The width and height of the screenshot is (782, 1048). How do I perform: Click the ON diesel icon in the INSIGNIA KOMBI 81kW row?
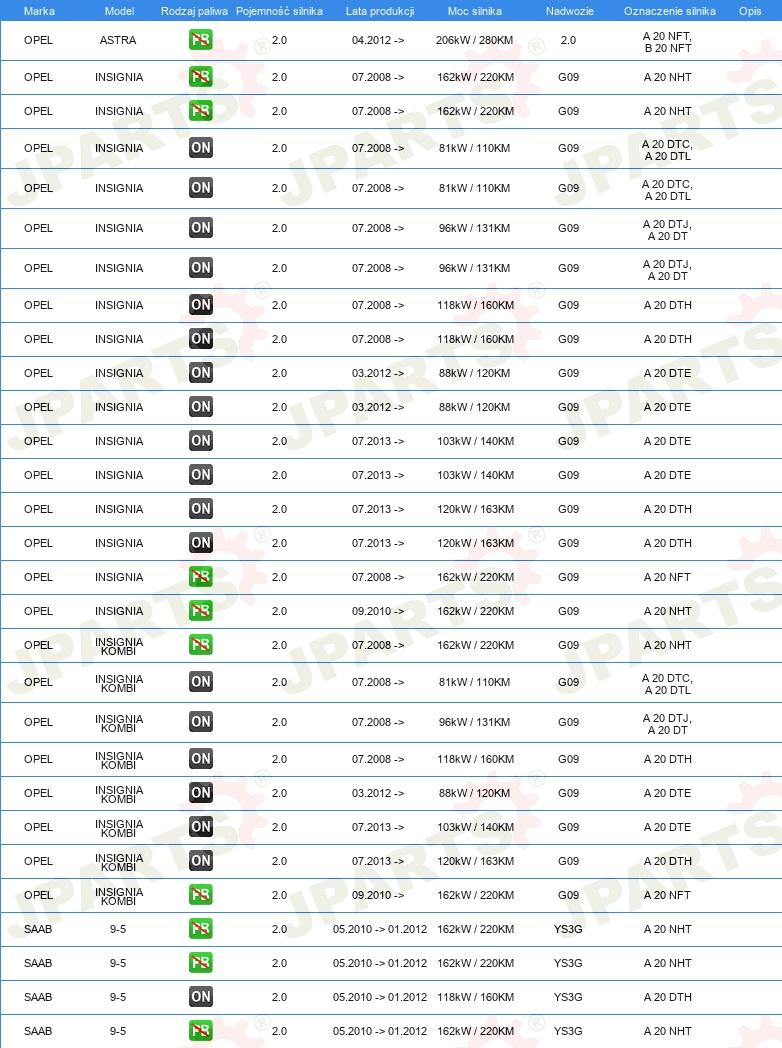click(201, 682)
